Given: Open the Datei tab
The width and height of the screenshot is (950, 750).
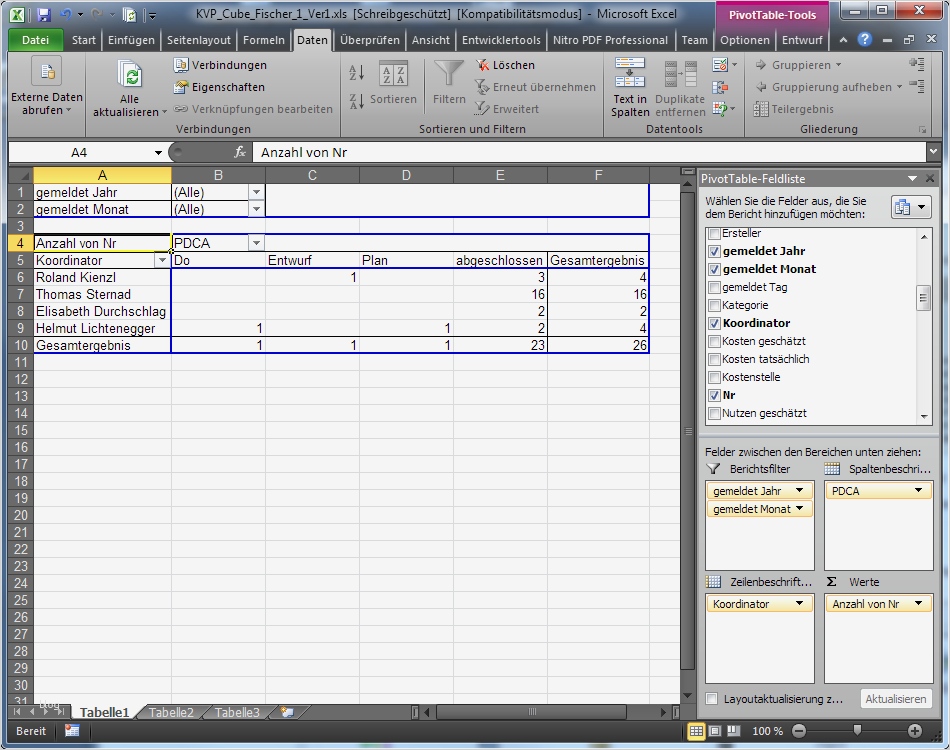Looking at the screenshot, I should [x=35, y=40].
